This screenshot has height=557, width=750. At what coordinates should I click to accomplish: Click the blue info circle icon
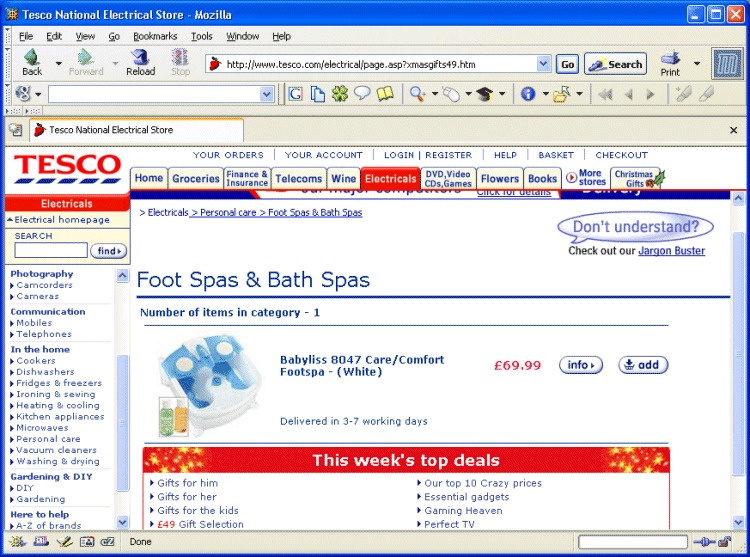click(528, 94)
